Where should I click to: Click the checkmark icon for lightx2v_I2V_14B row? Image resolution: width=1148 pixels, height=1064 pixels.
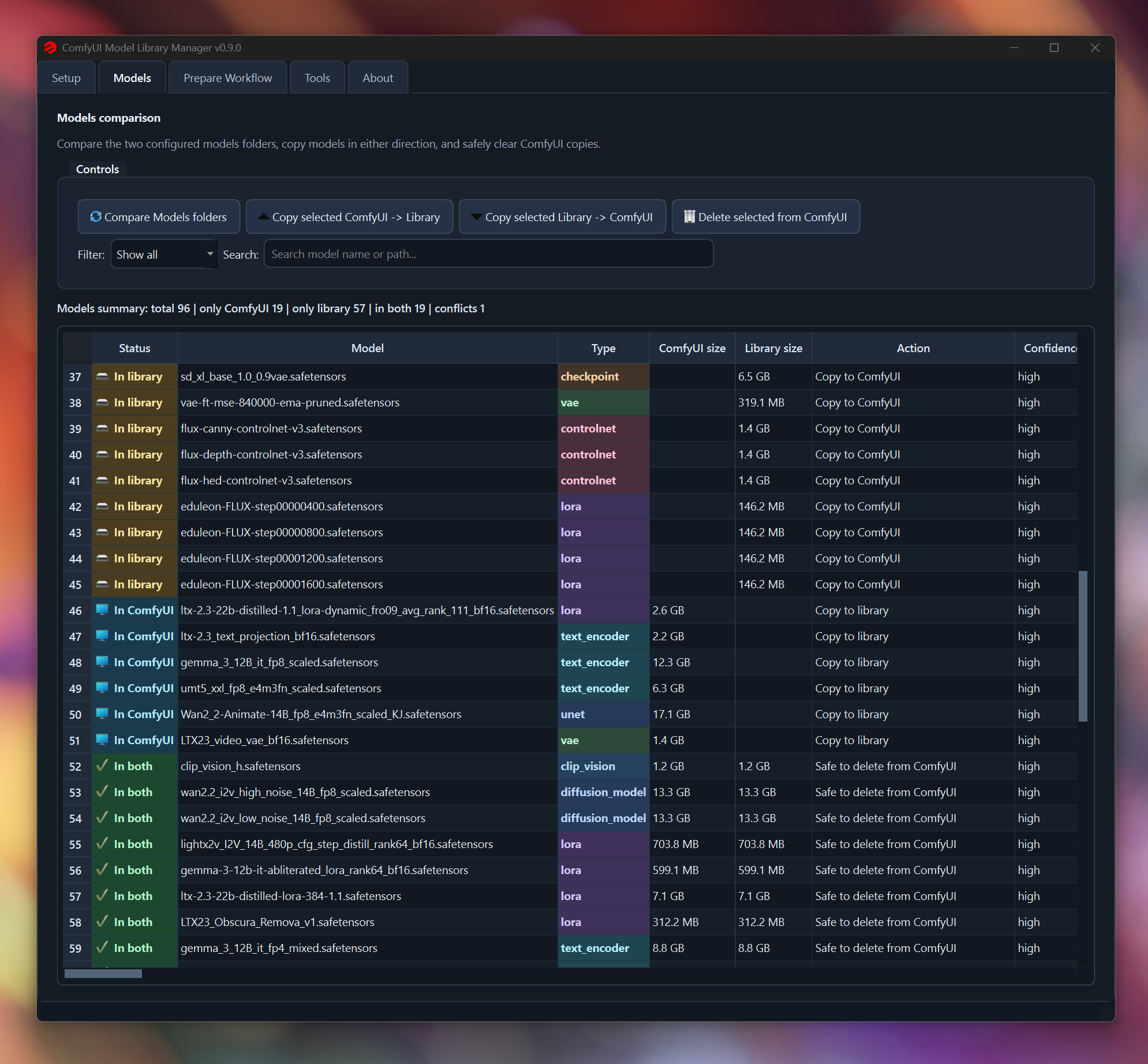102,843
